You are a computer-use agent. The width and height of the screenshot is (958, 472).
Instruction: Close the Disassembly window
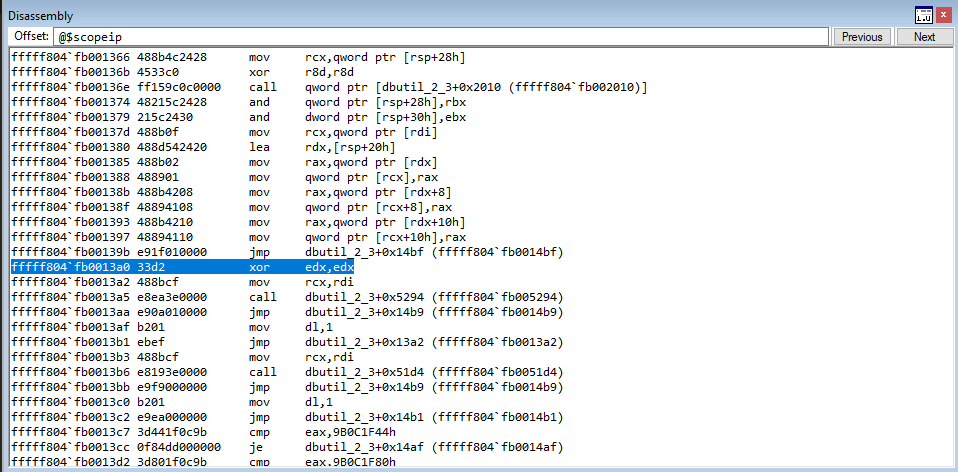[943, 15]
